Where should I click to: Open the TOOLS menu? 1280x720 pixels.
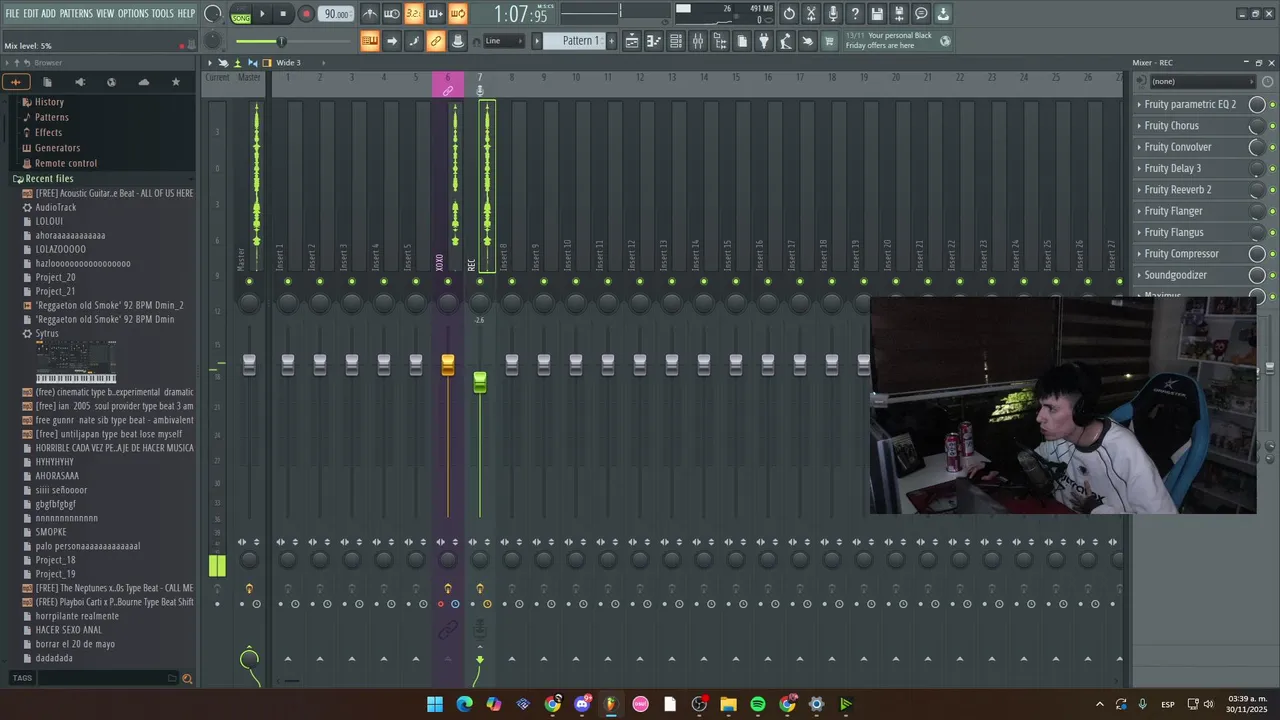(163, 13)
